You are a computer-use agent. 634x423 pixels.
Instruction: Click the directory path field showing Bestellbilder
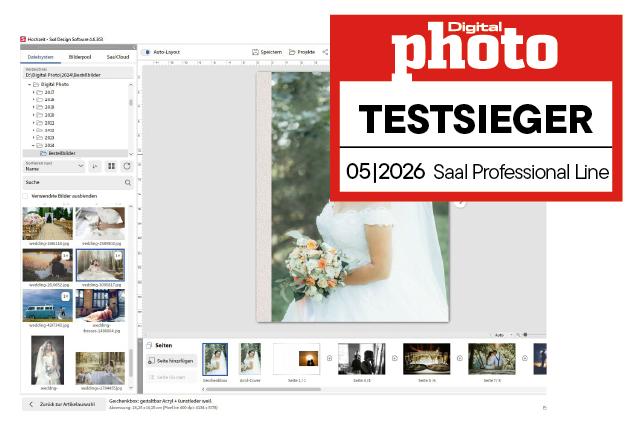(78, 75)
